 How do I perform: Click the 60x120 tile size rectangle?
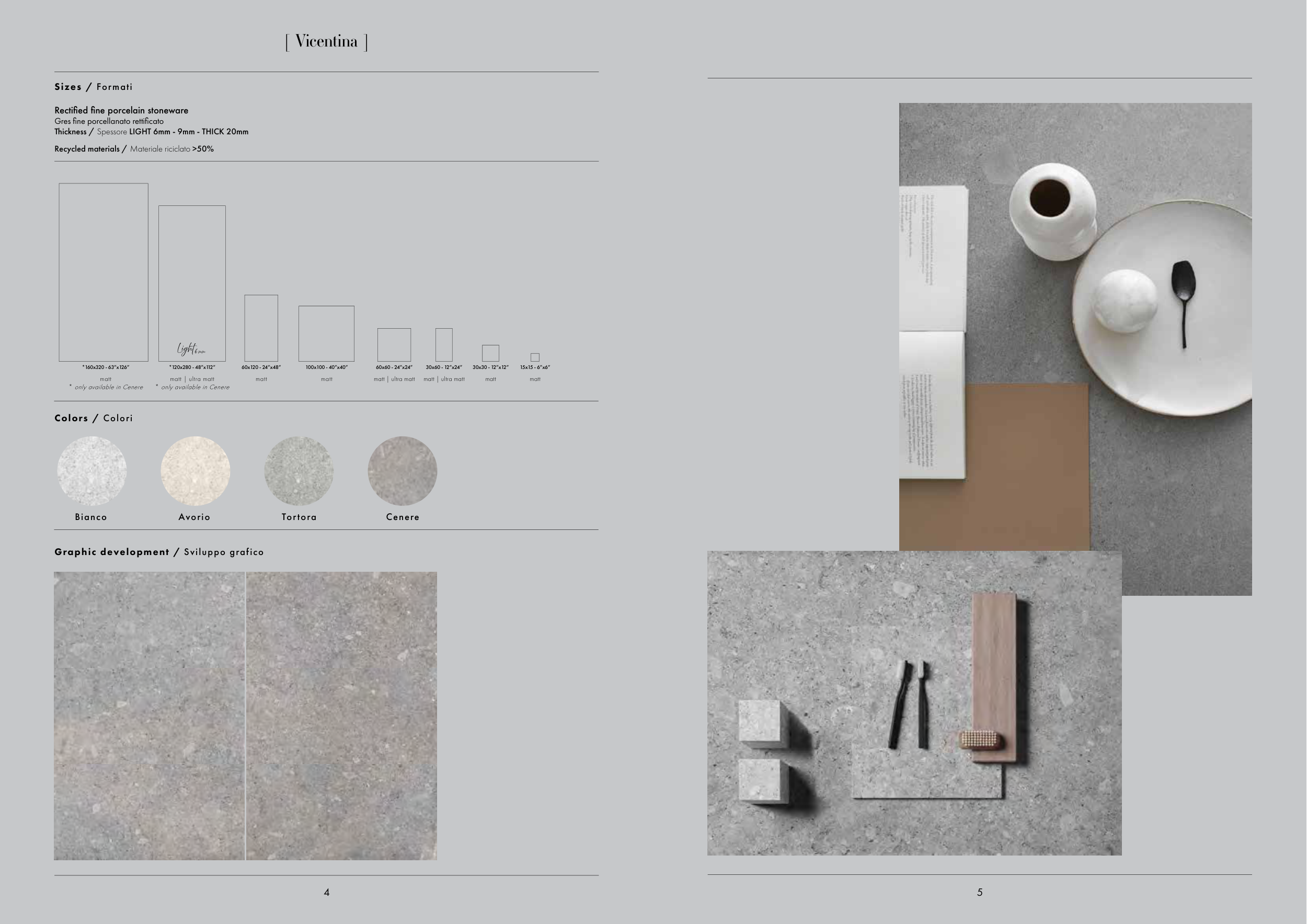(x=261, y=328)
